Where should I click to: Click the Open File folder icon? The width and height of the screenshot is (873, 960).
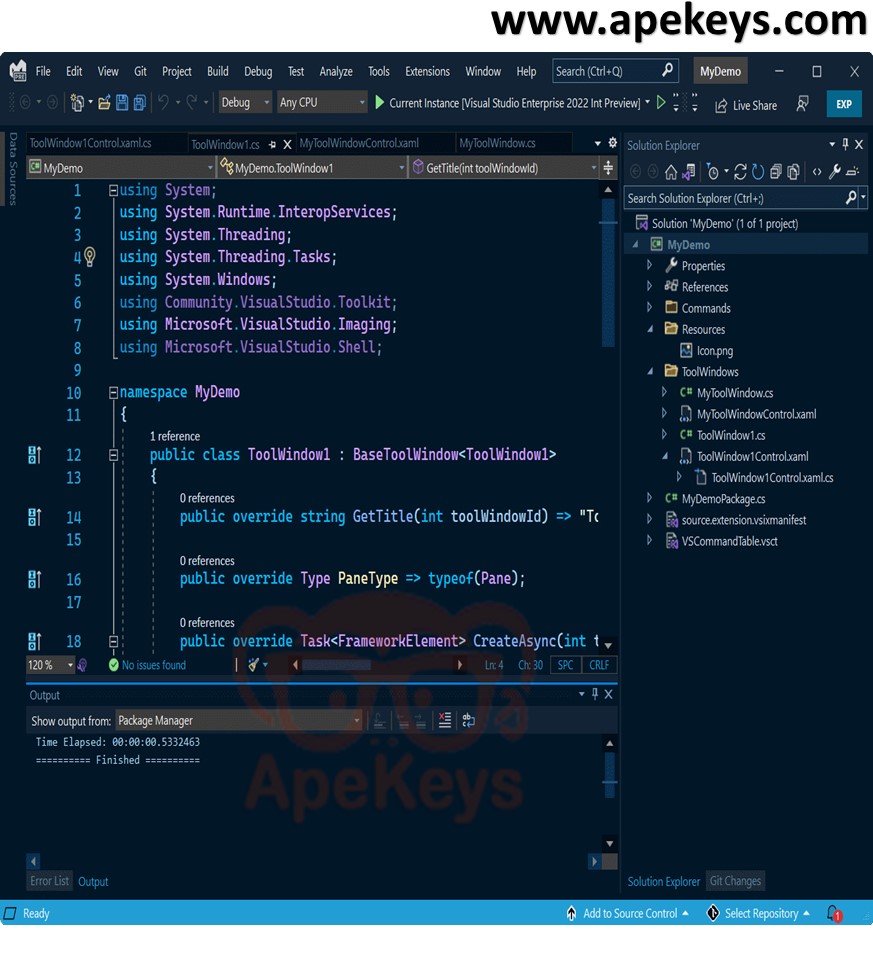click(105, 103)
